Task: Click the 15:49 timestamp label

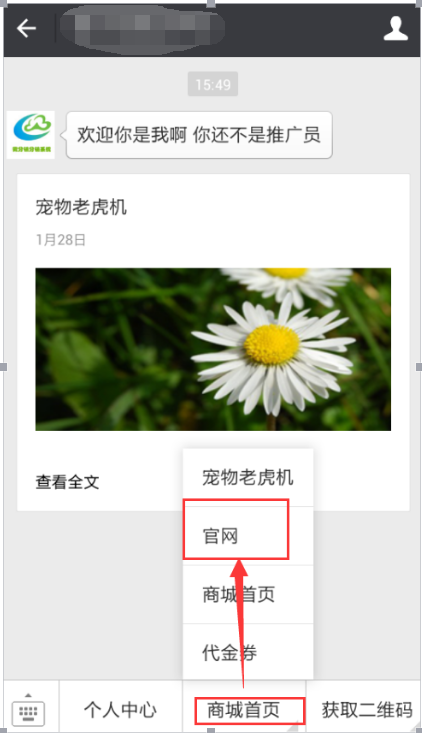Action: [x=213, y=84]
